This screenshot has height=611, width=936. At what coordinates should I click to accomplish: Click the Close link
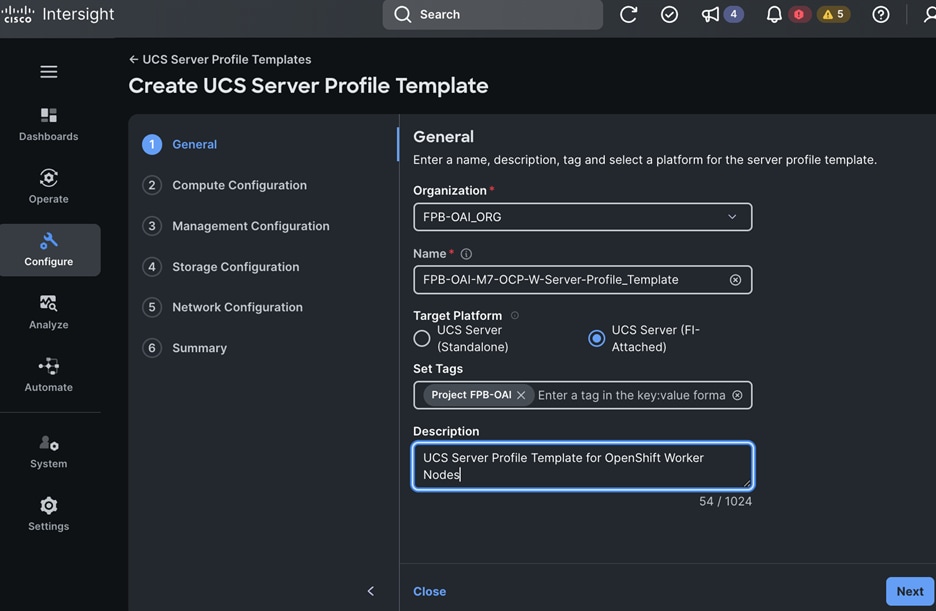click(430, 591)
